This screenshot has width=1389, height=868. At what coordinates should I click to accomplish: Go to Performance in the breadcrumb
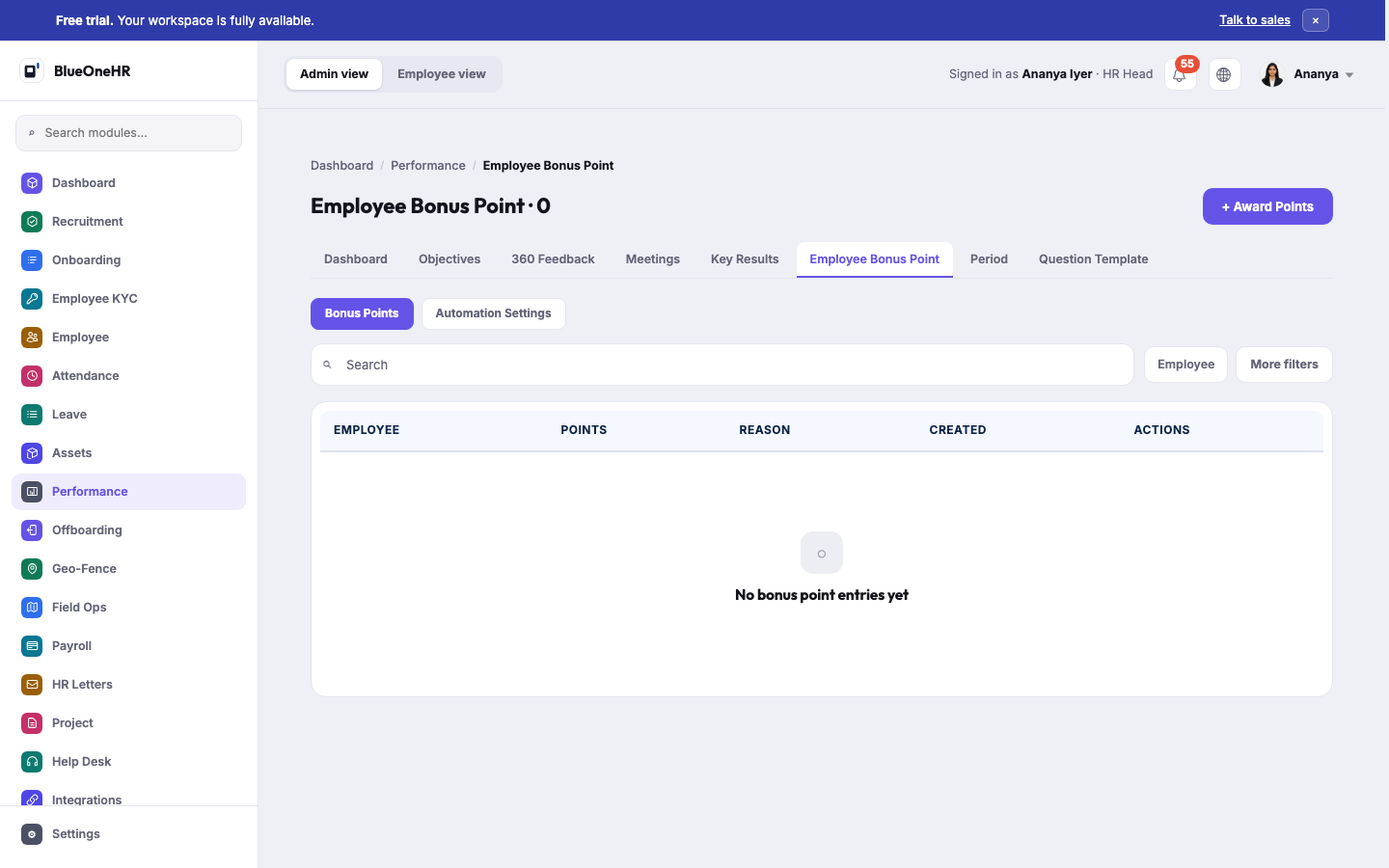coord(428,166)
